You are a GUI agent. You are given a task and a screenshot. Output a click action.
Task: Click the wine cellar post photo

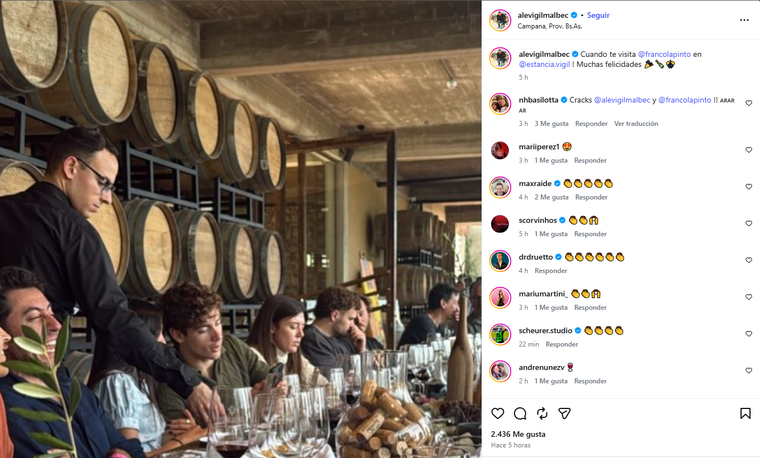click(240, 229)
